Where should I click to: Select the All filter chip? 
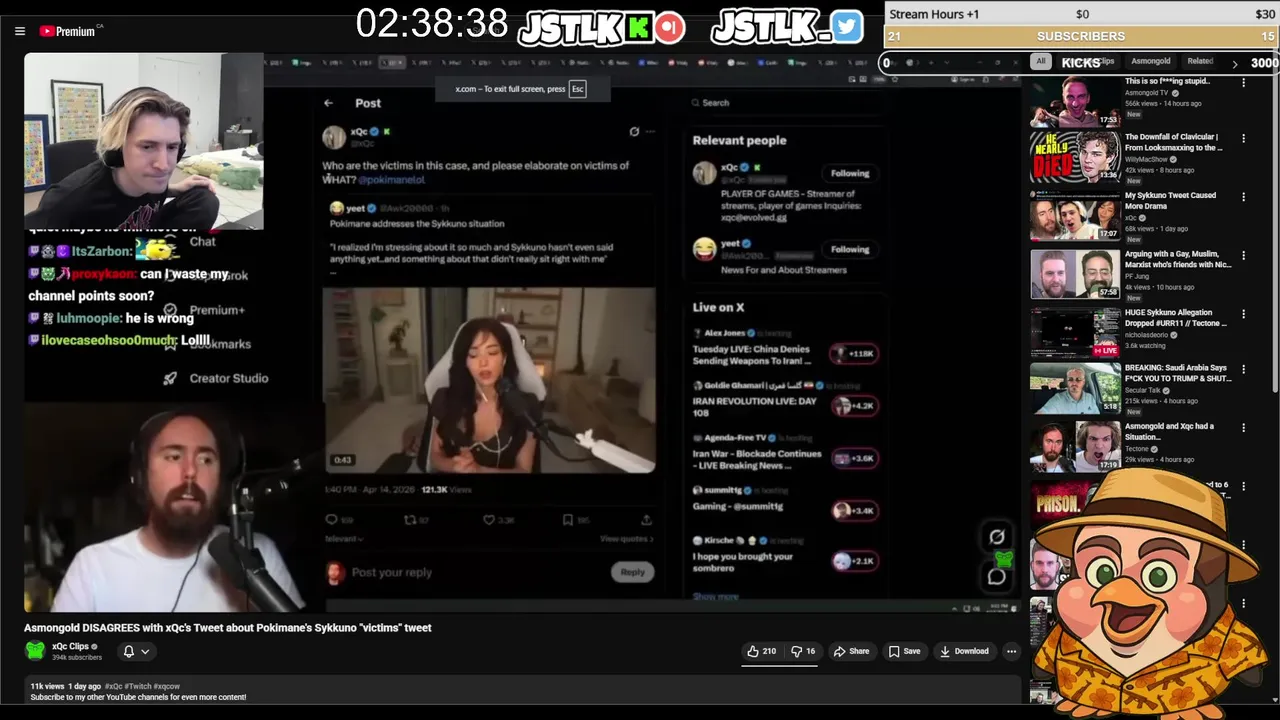[1041, 61]
